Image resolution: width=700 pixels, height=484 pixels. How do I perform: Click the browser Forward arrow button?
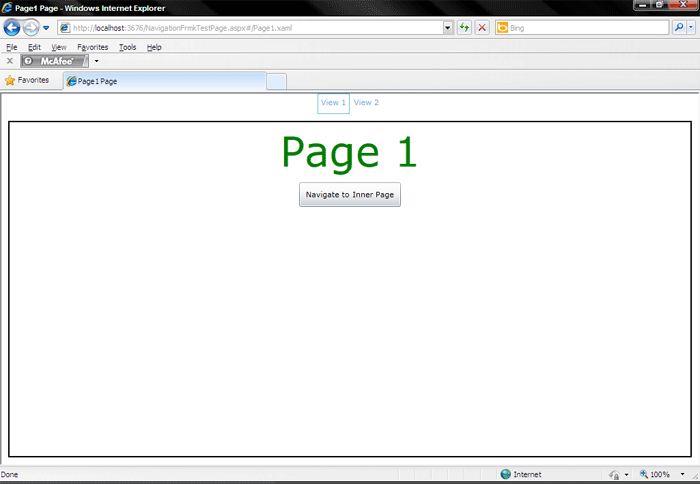point(30,28)
